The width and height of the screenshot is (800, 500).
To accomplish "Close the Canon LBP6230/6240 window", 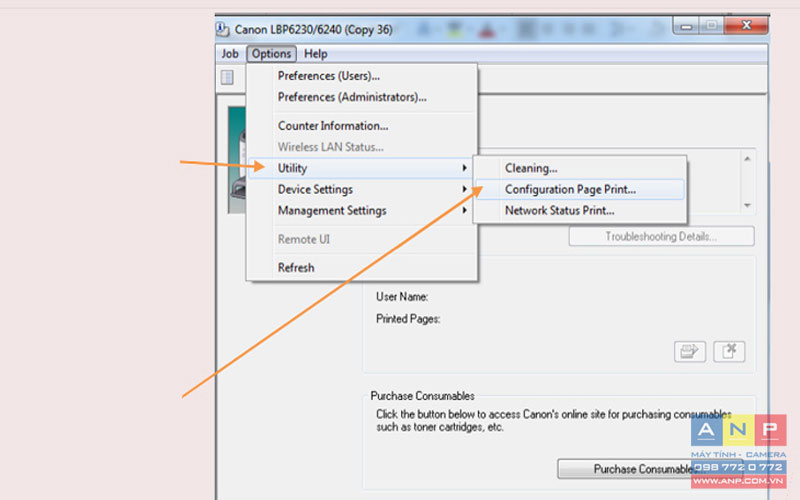I will point(746,26).
